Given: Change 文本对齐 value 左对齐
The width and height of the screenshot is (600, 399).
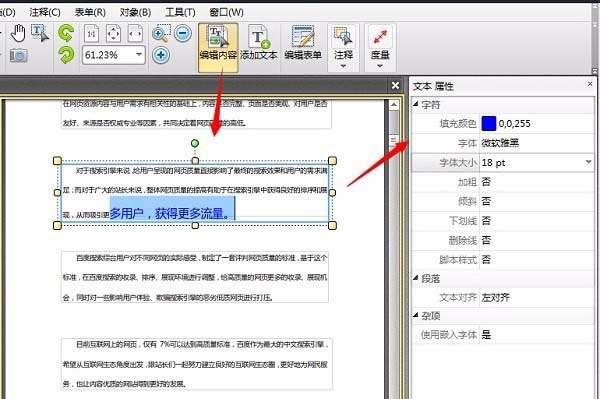Looking at the screenshot, I should (x=496, y=297).
